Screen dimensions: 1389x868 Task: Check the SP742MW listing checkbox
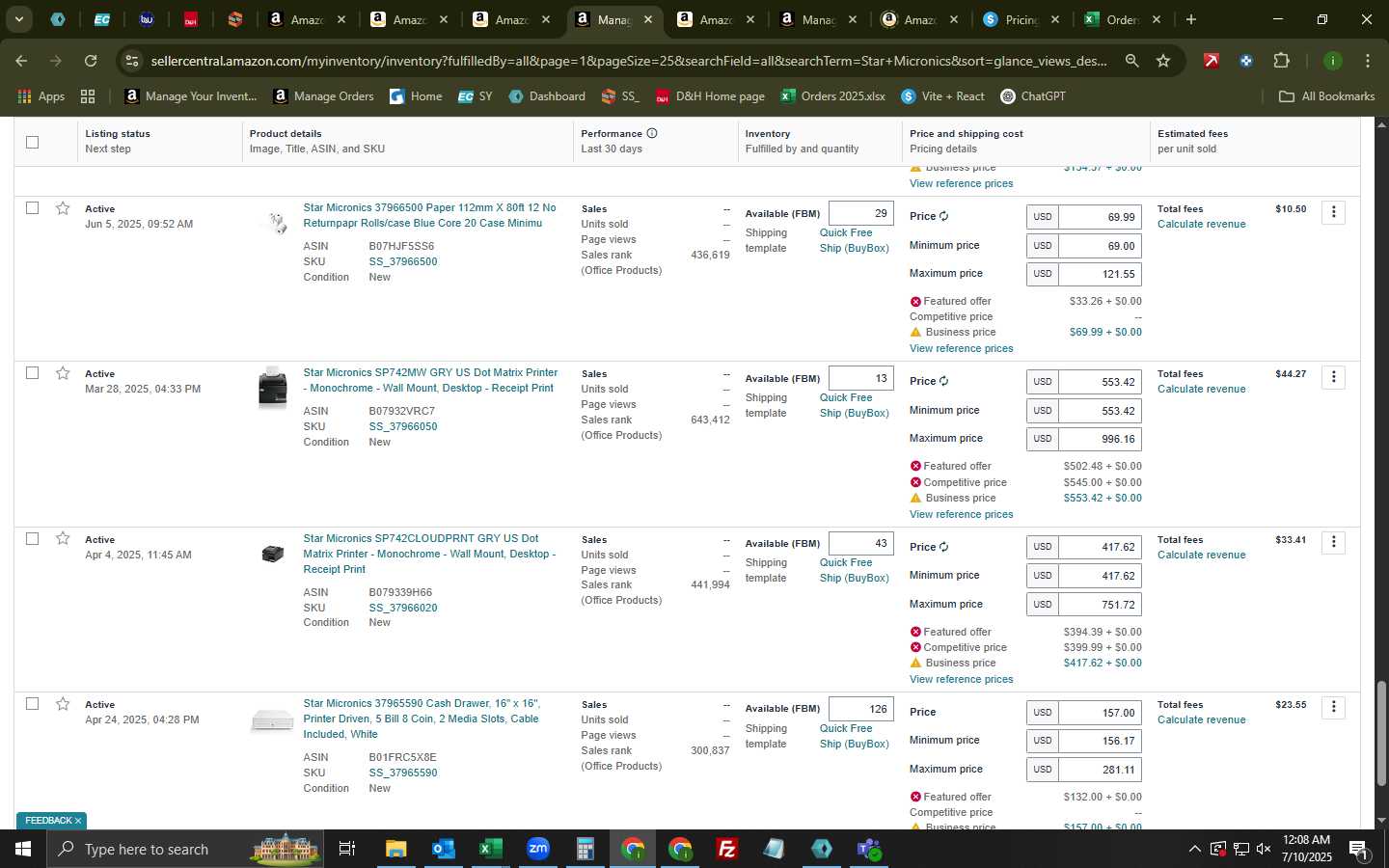[32, 373]
